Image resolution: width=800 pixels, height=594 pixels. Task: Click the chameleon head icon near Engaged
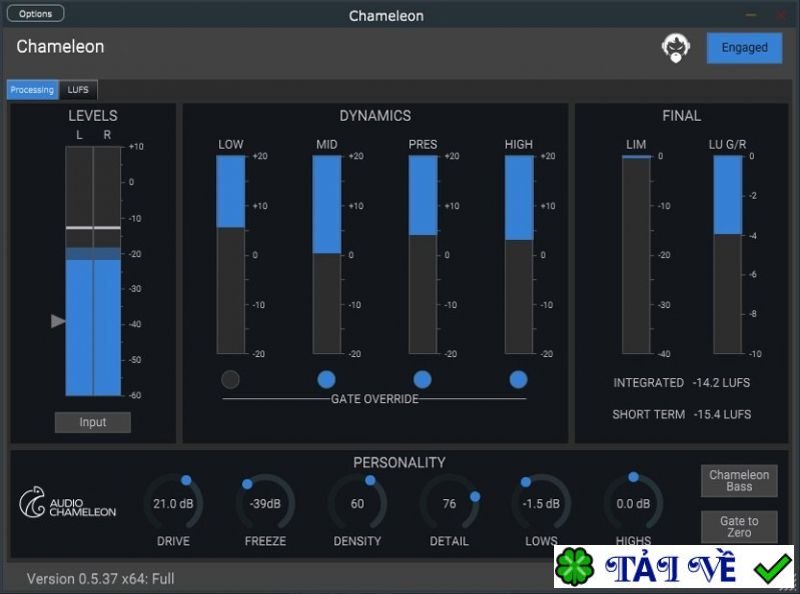[675, 46]
